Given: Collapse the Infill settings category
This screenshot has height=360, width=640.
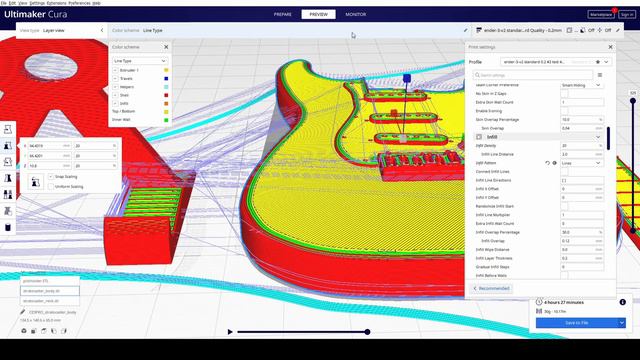Looking at the screenshot, I should coord(598,137).
